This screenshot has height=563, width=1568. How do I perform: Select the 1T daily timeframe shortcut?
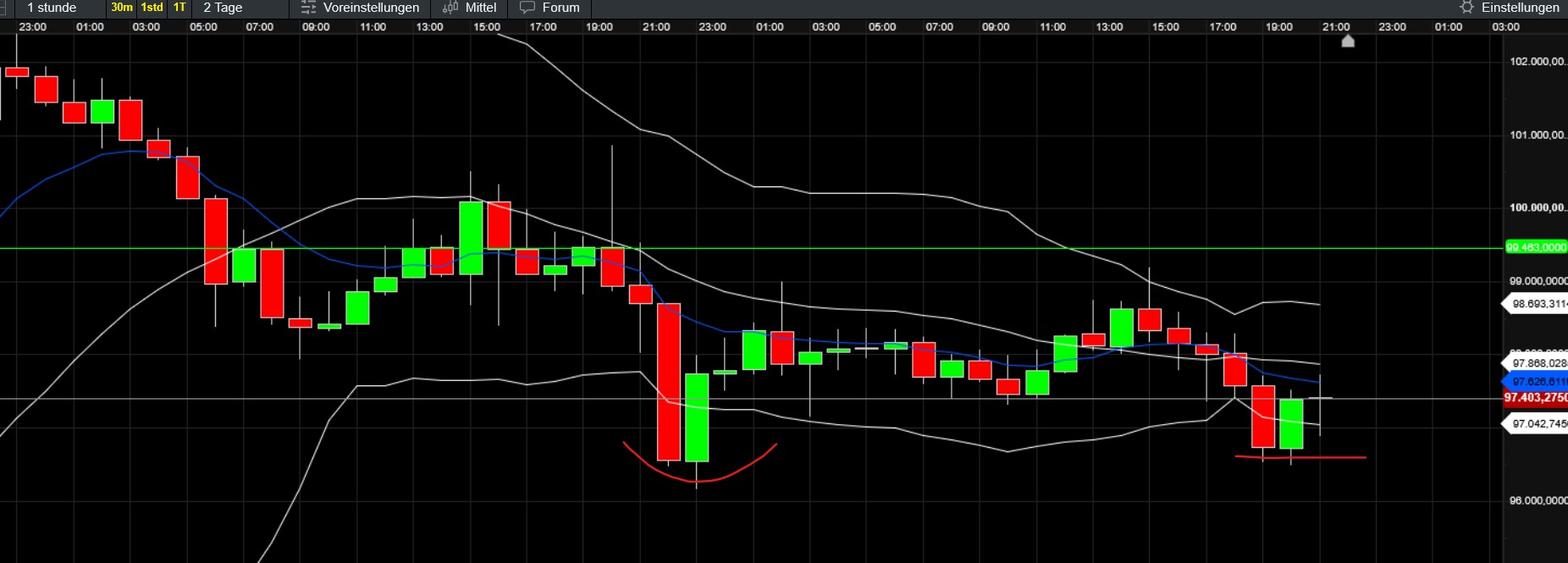(x=179, y=8)
